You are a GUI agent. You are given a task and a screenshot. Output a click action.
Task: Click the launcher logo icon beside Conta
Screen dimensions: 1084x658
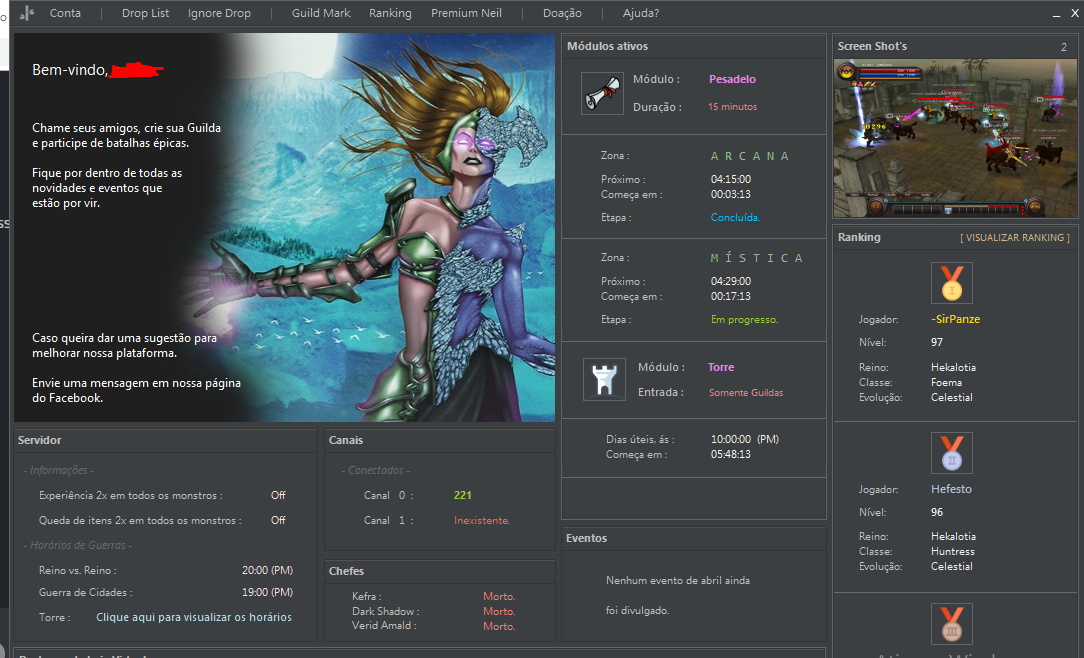coord(27,13)
